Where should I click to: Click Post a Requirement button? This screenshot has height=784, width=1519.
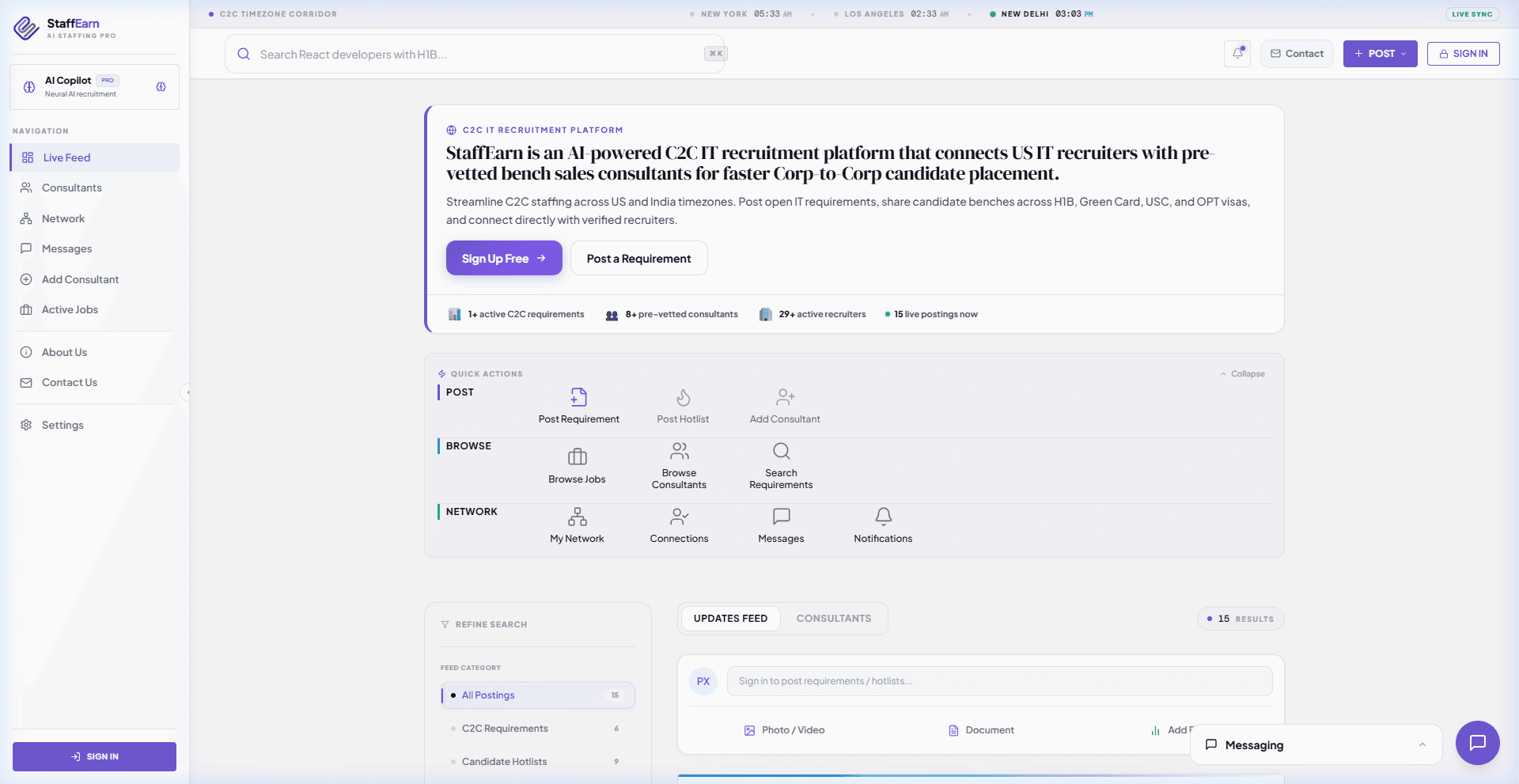(639, 258)
